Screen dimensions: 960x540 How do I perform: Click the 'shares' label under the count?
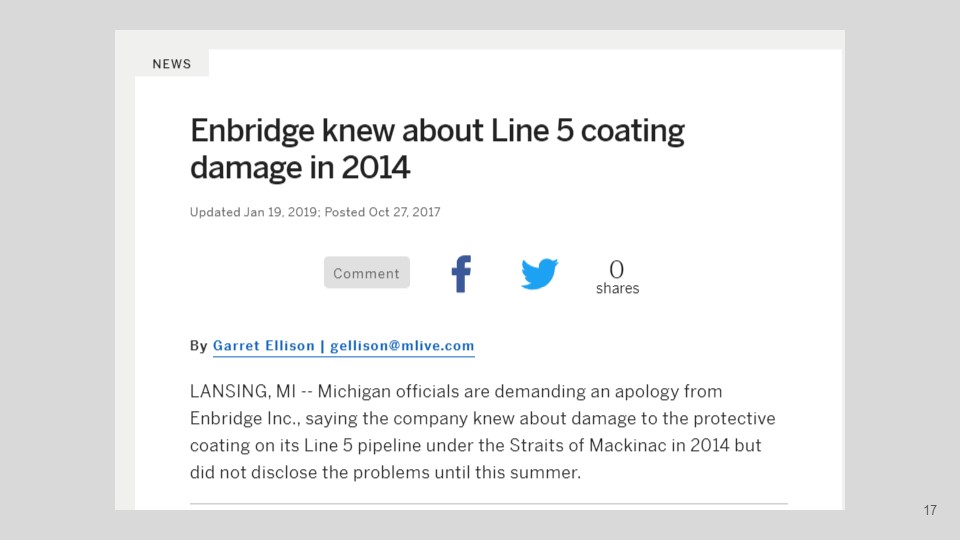(617, 288)
